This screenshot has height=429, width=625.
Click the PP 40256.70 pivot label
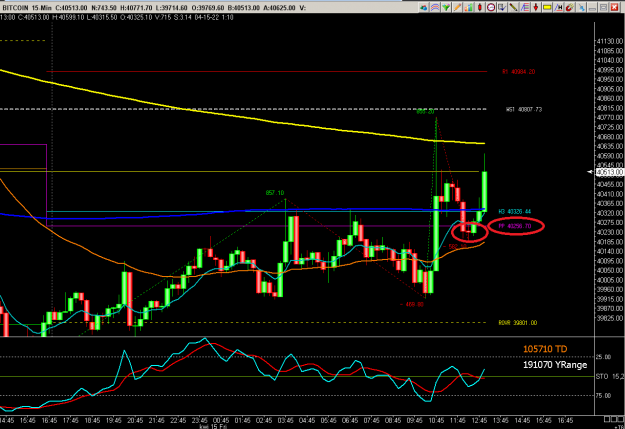coord(515,226)
